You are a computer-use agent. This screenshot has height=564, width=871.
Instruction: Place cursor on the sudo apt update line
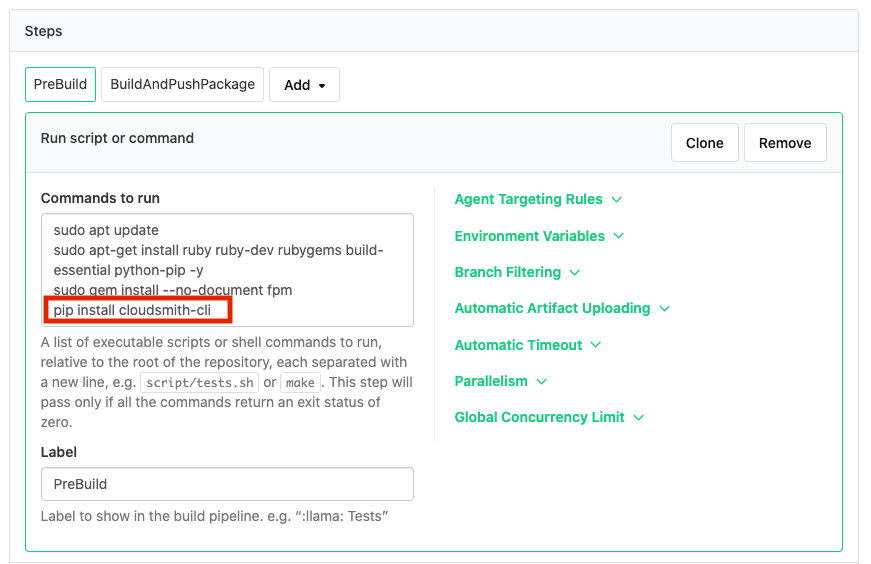106,230
